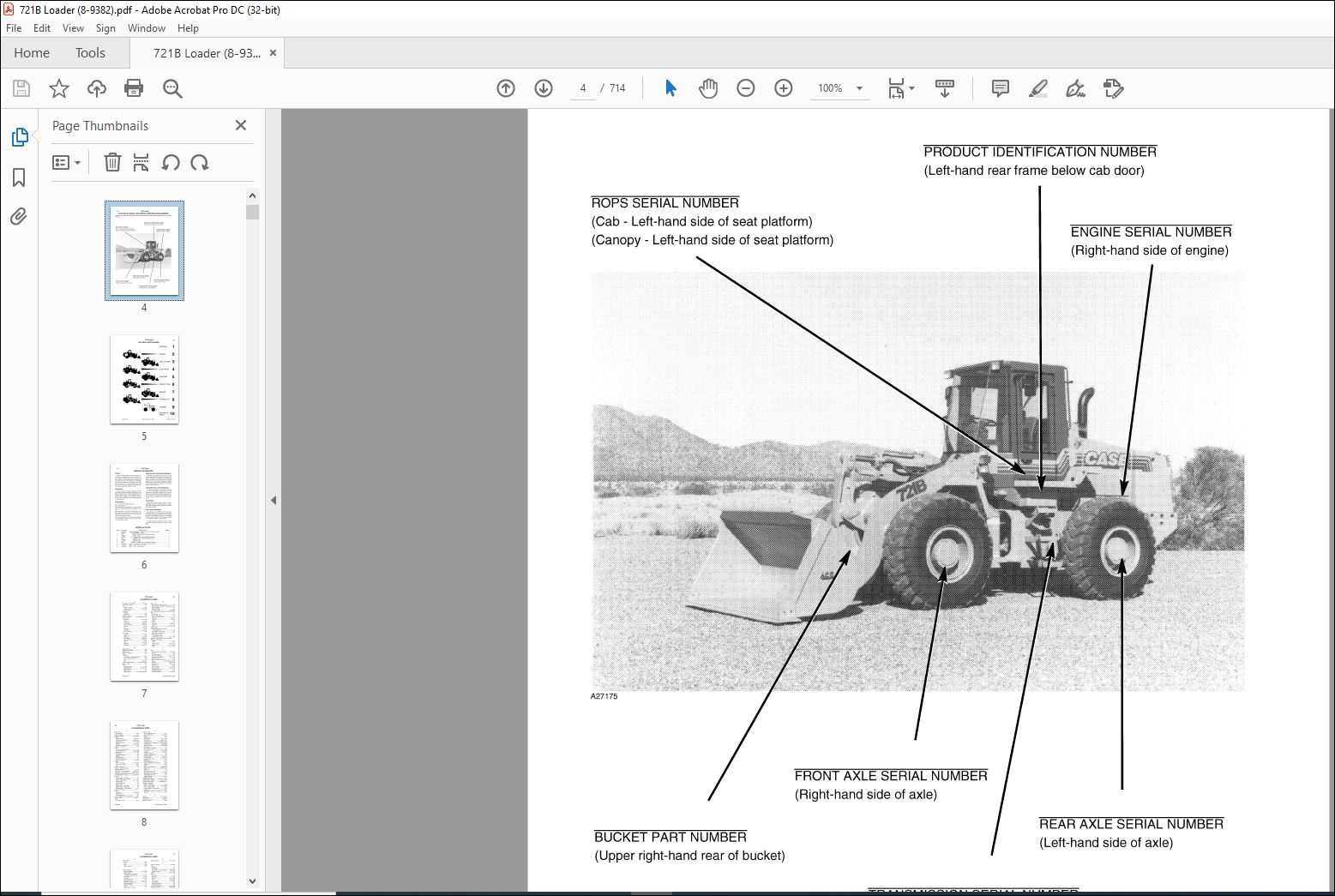Open the Window menu
This screenshot has width=1335, height=896.
point(147,28)
